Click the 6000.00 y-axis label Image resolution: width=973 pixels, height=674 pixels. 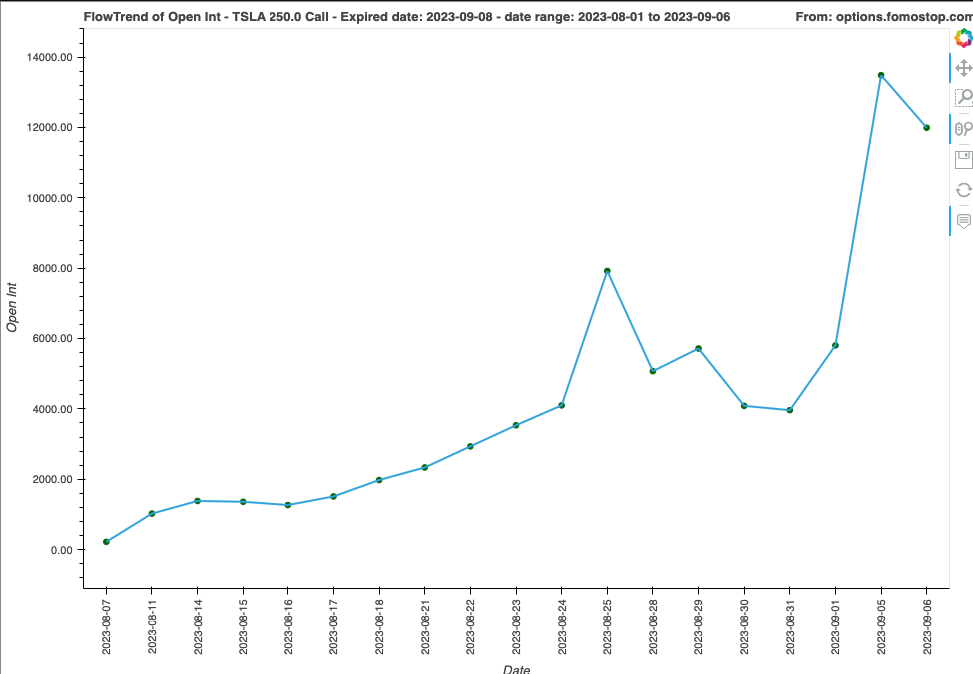[x=53, y=338]
